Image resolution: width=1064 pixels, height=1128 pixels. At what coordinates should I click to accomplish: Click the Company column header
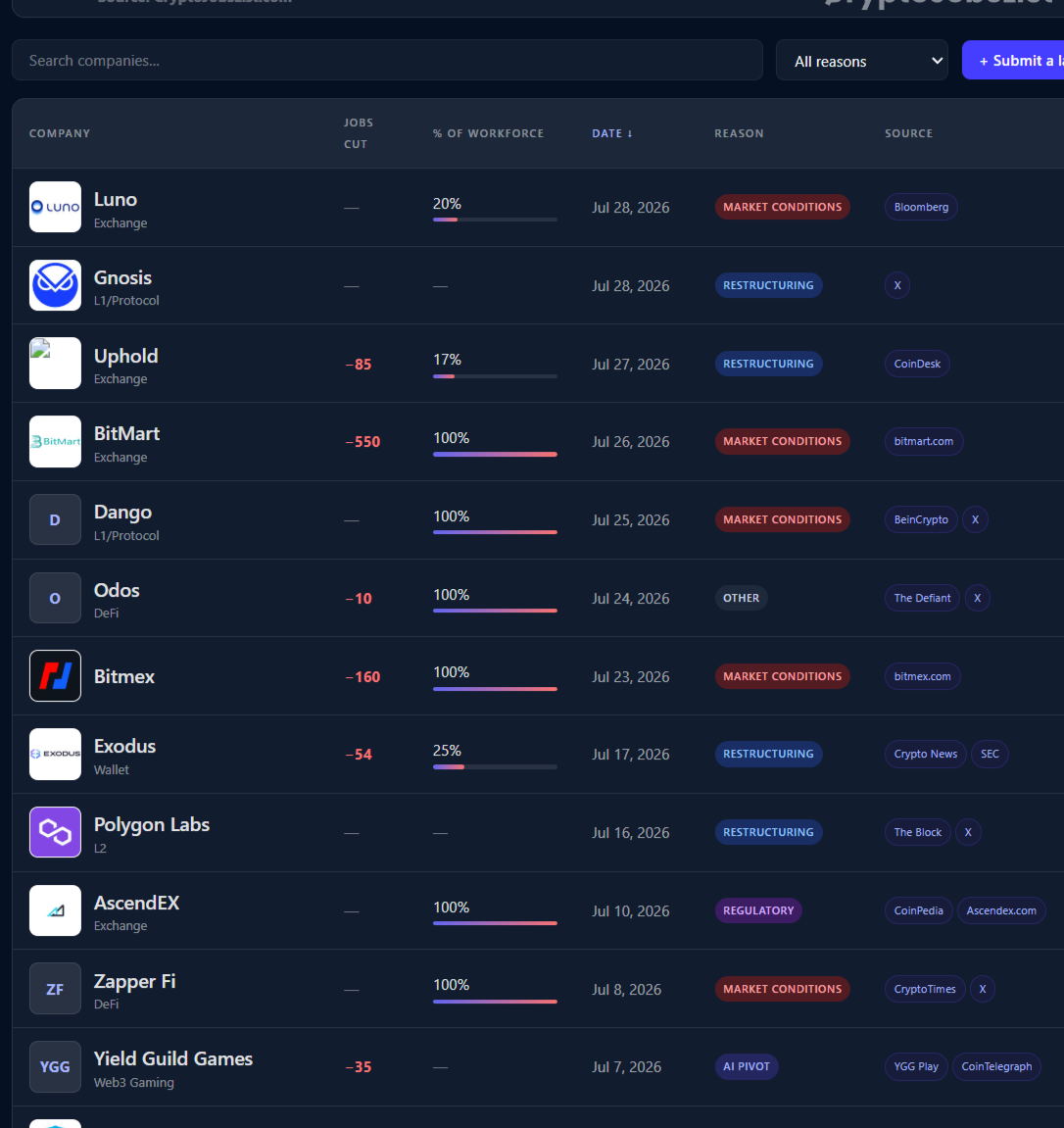click(x=60, y=134)
